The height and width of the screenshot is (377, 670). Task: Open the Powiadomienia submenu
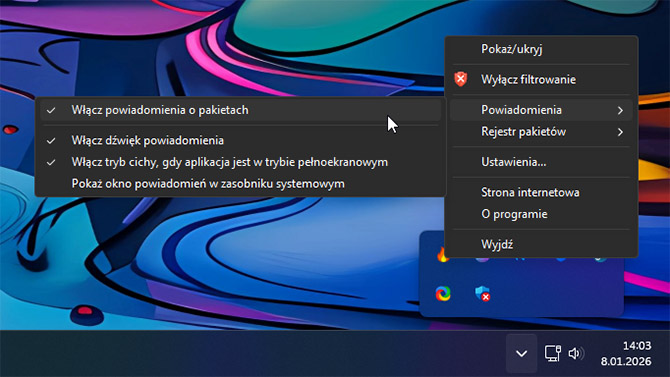pos(541,110)
